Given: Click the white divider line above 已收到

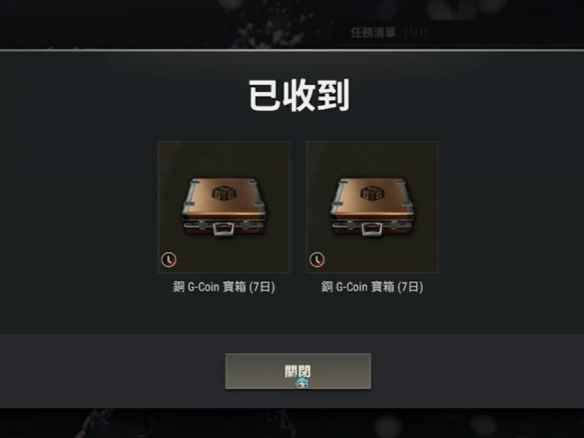Looking at the screenshot, I should pyautogui.click(x=292, y=50).
